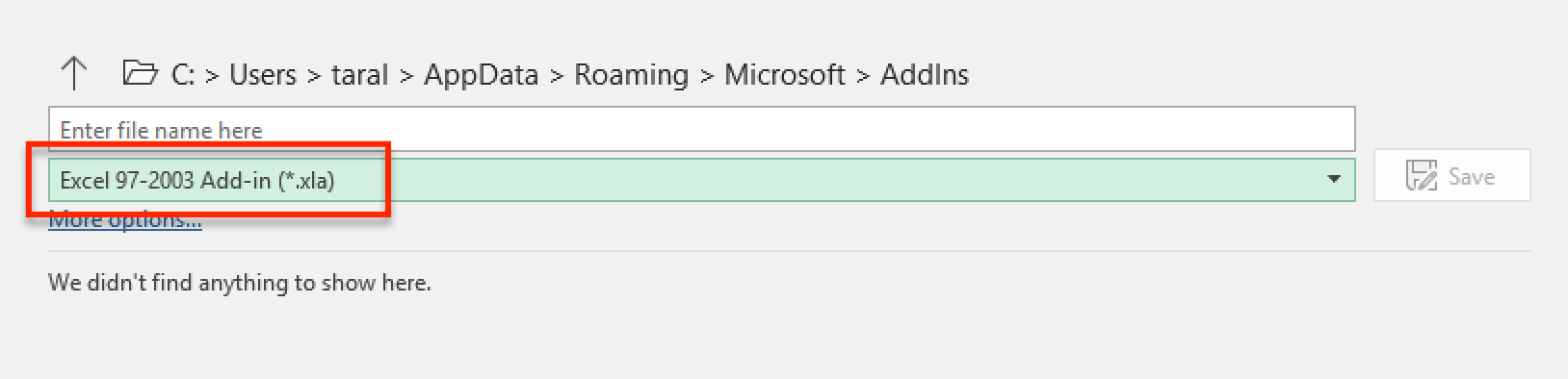The image size is (1568, 379).
Task: Click the floppy disk icon on Save
Action: 1421,176
